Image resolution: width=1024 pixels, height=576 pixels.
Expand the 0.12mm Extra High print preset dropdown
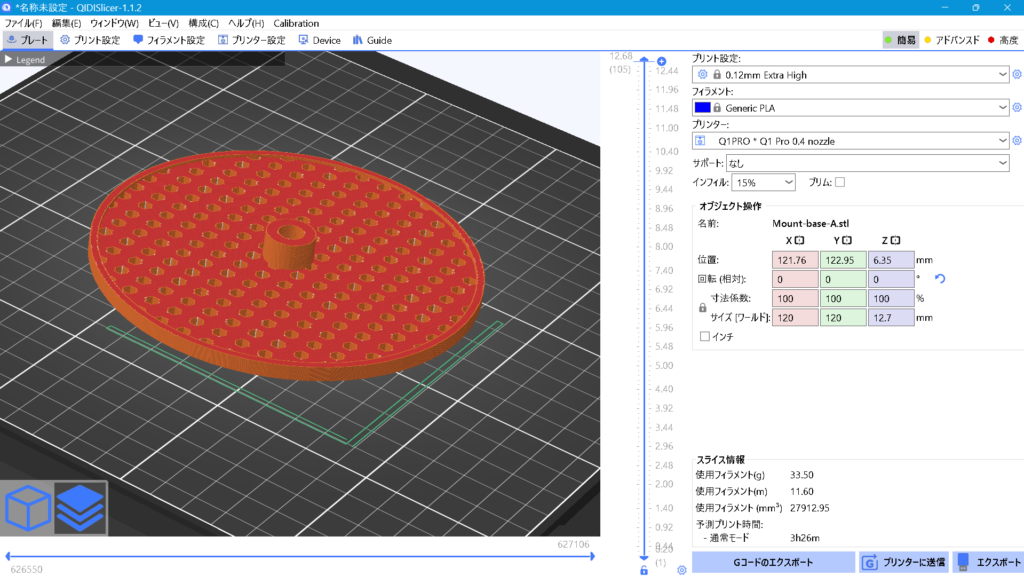coord(1003,74)
